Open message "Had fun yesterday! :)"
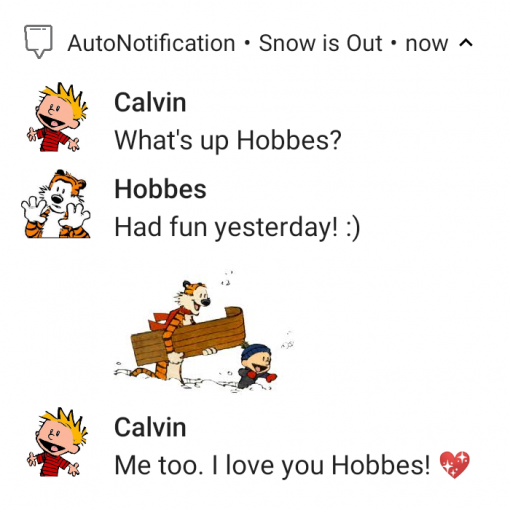This screenshot has width=510, height=510. [x=237, y=227]
